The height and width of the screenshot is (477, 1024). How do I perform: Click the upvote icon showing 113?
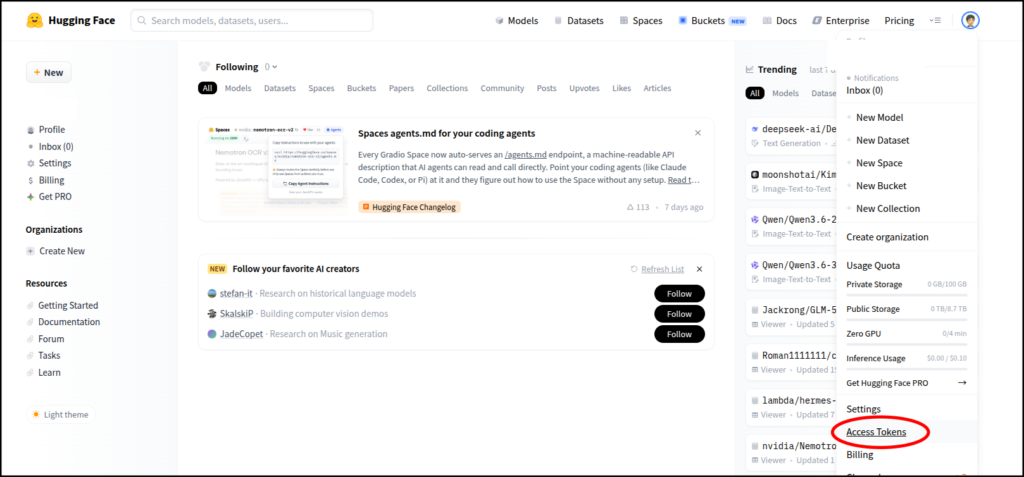630,207
